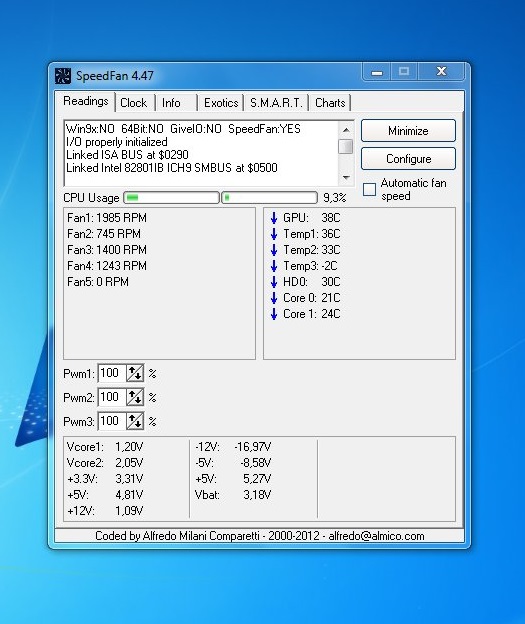
Task: Click the Pwm2 spinner arrows
Action: (135, 397)
